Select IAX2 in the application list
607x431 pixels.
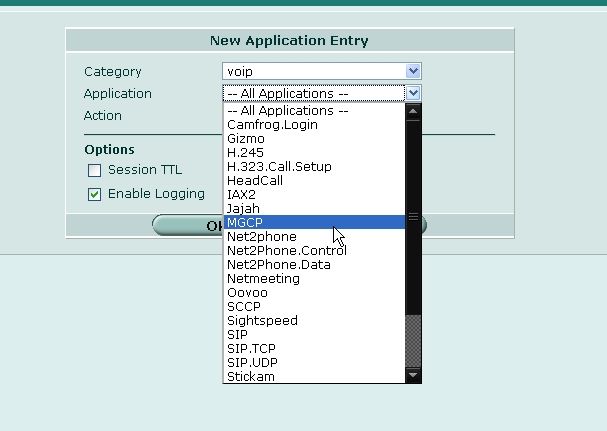[x=314, y=194]
